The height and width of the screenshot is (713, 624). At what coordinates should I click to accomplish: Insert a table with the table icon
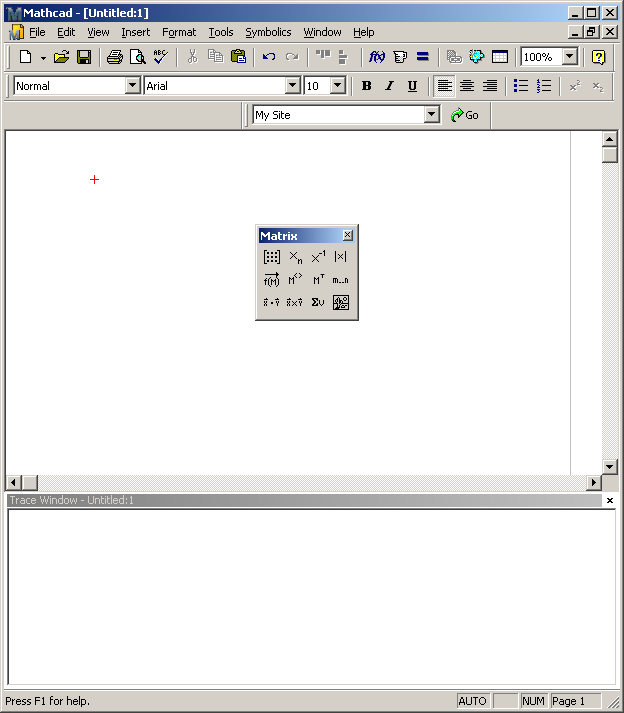tap(499, 57)
